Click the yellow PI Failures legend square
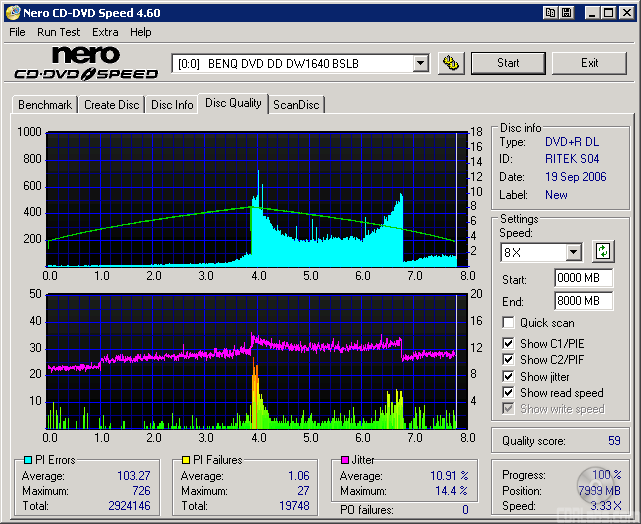 pos(185,460)
